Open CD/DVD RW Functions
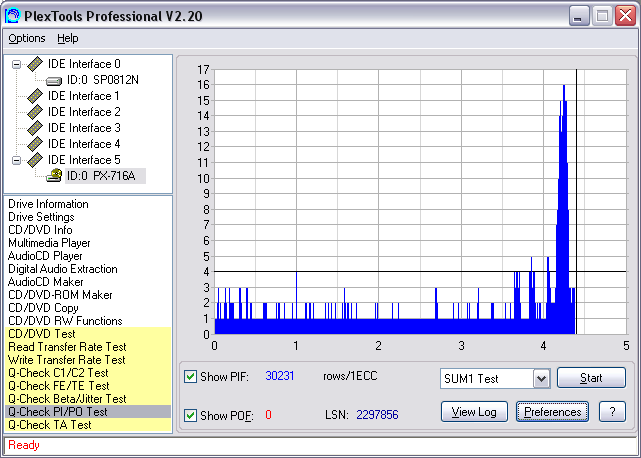 coord(65,321)
